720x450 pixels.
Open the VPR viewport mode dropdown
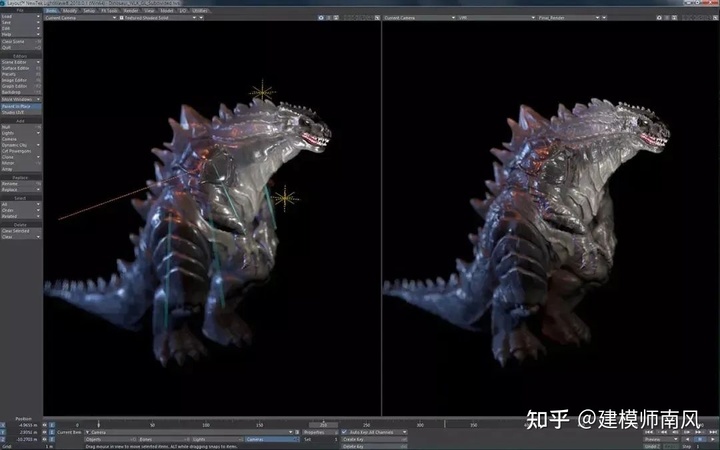click(497, 18)
